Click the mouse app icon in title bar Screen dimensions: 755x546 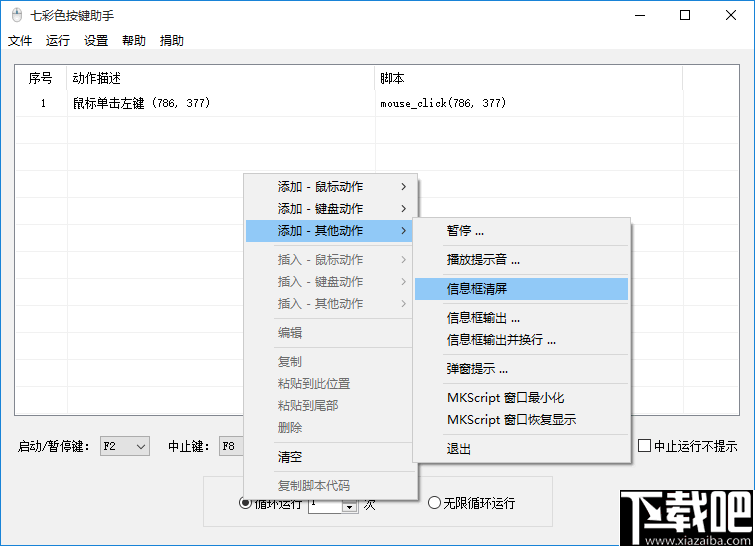tap(17, 15)
